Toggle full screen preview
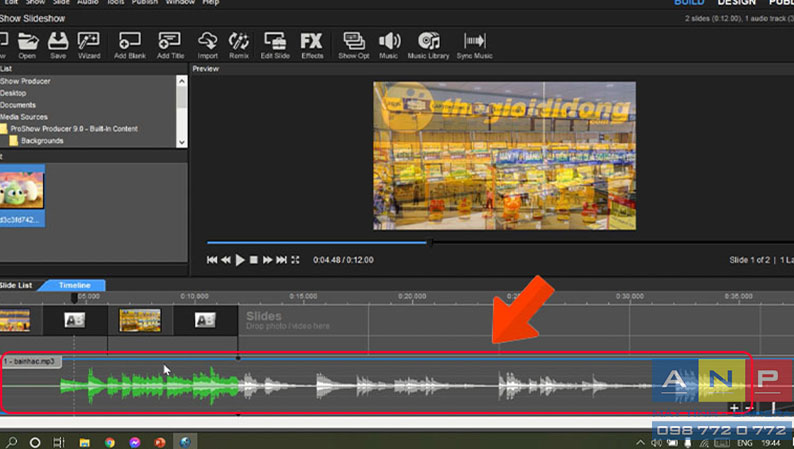The height and width of the screenshot is (449, 794). pos(295,260)
